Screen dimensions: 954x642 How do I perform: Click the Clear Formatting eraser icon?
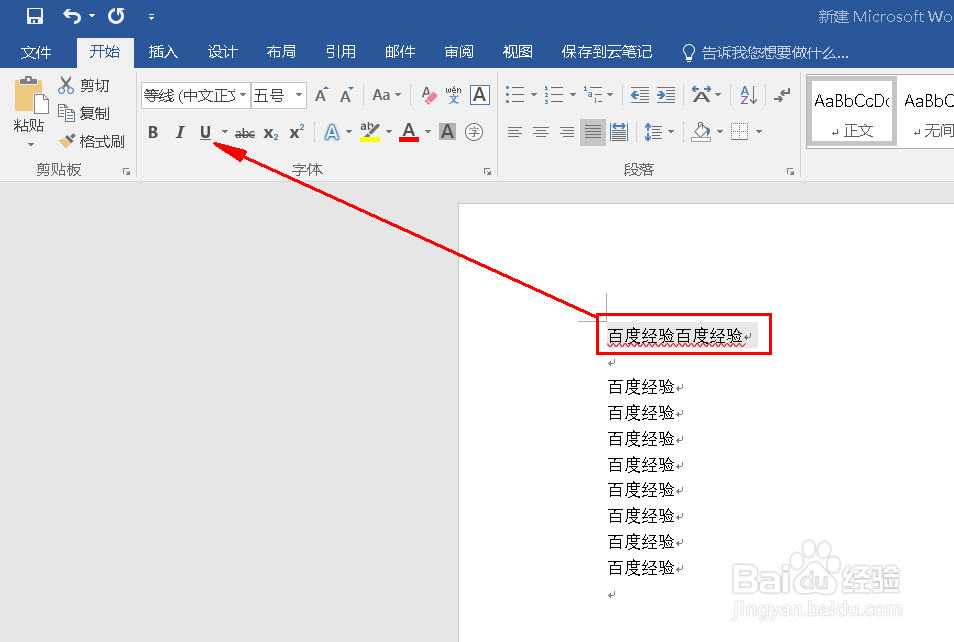[x=429, y=96]
